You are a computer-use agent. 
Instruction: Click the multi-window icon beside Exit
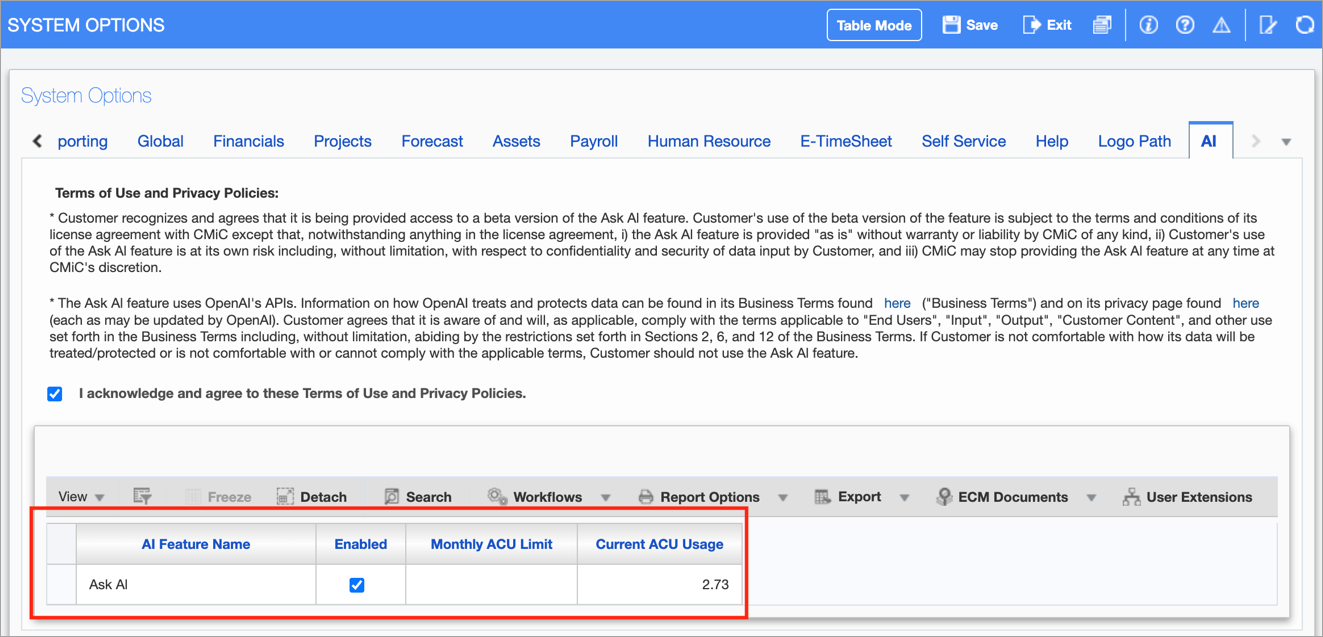pos(1102,25)
